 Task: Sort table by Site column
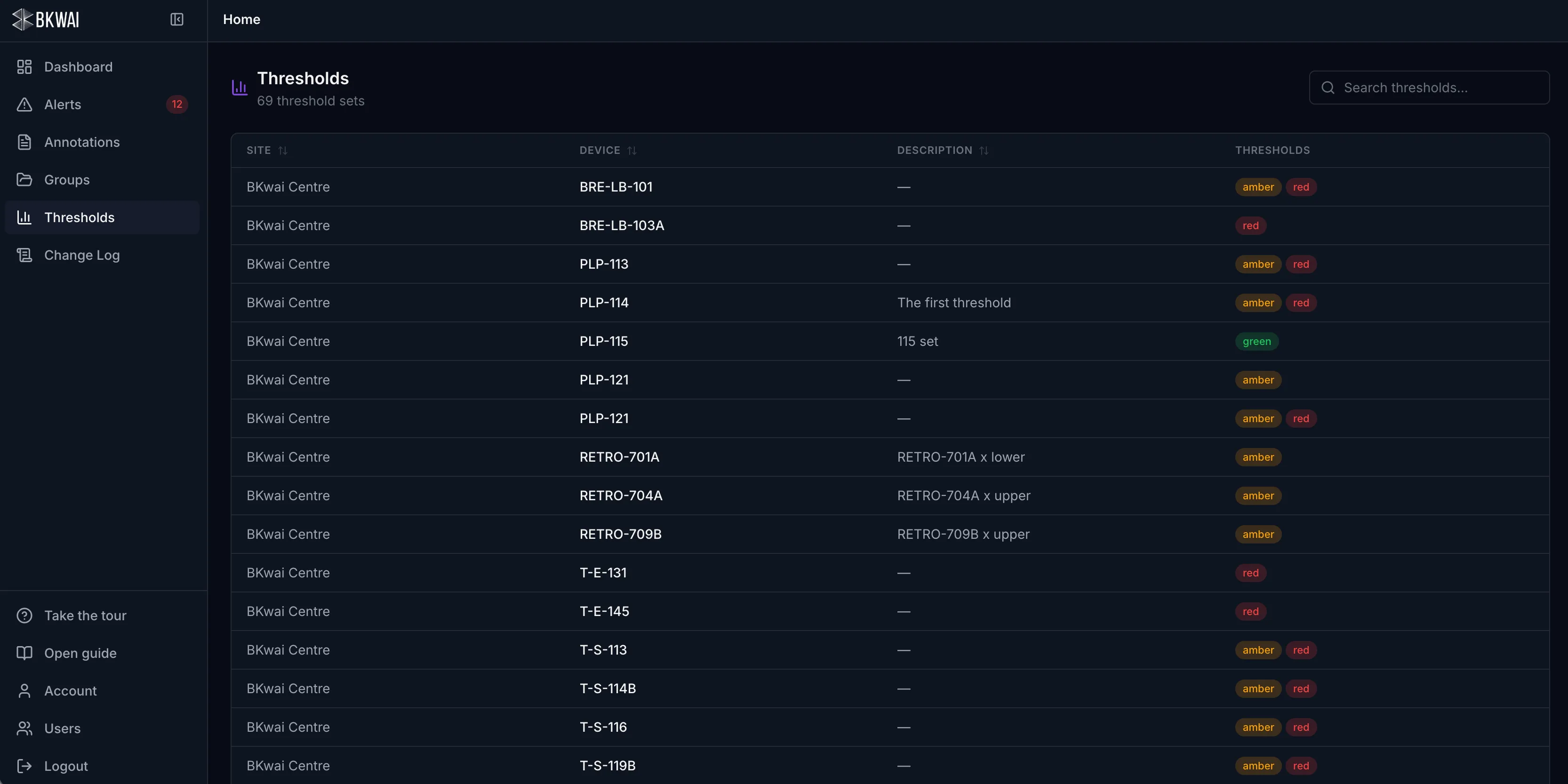click(267, 150)
